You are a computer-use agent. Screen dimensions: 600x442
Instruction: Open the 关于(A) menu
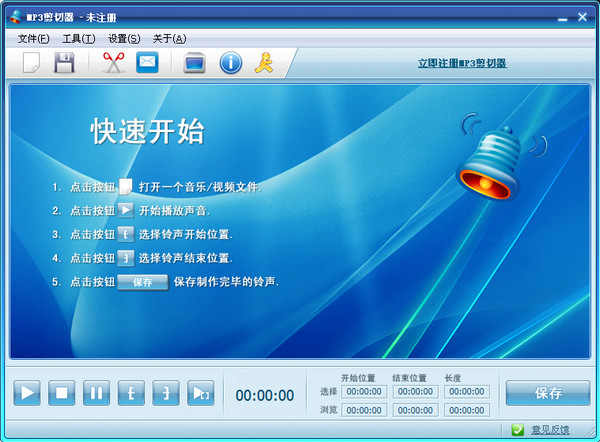[x=169, y=38]
